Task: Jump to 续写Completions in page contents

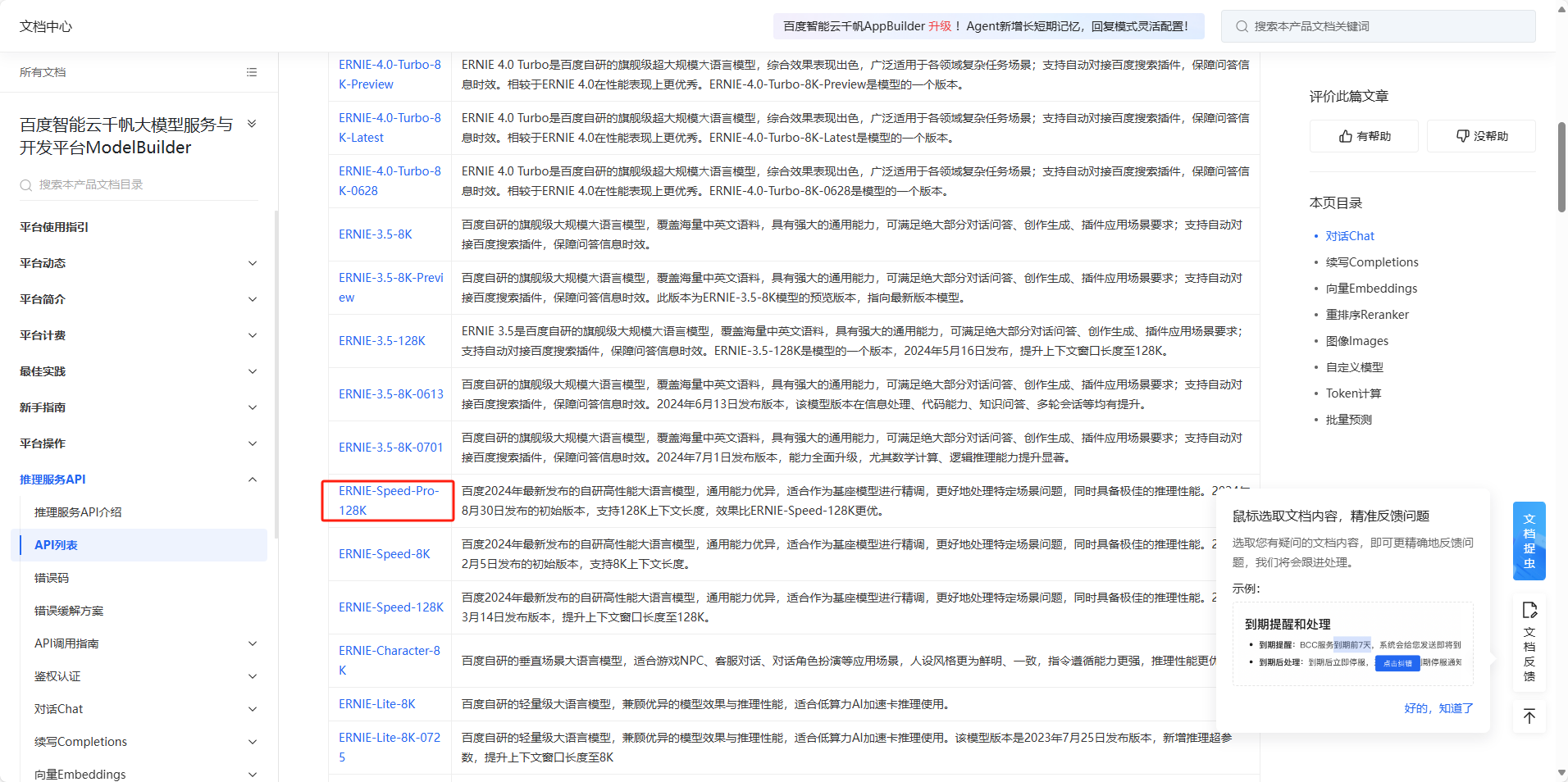Action: 1372,262
